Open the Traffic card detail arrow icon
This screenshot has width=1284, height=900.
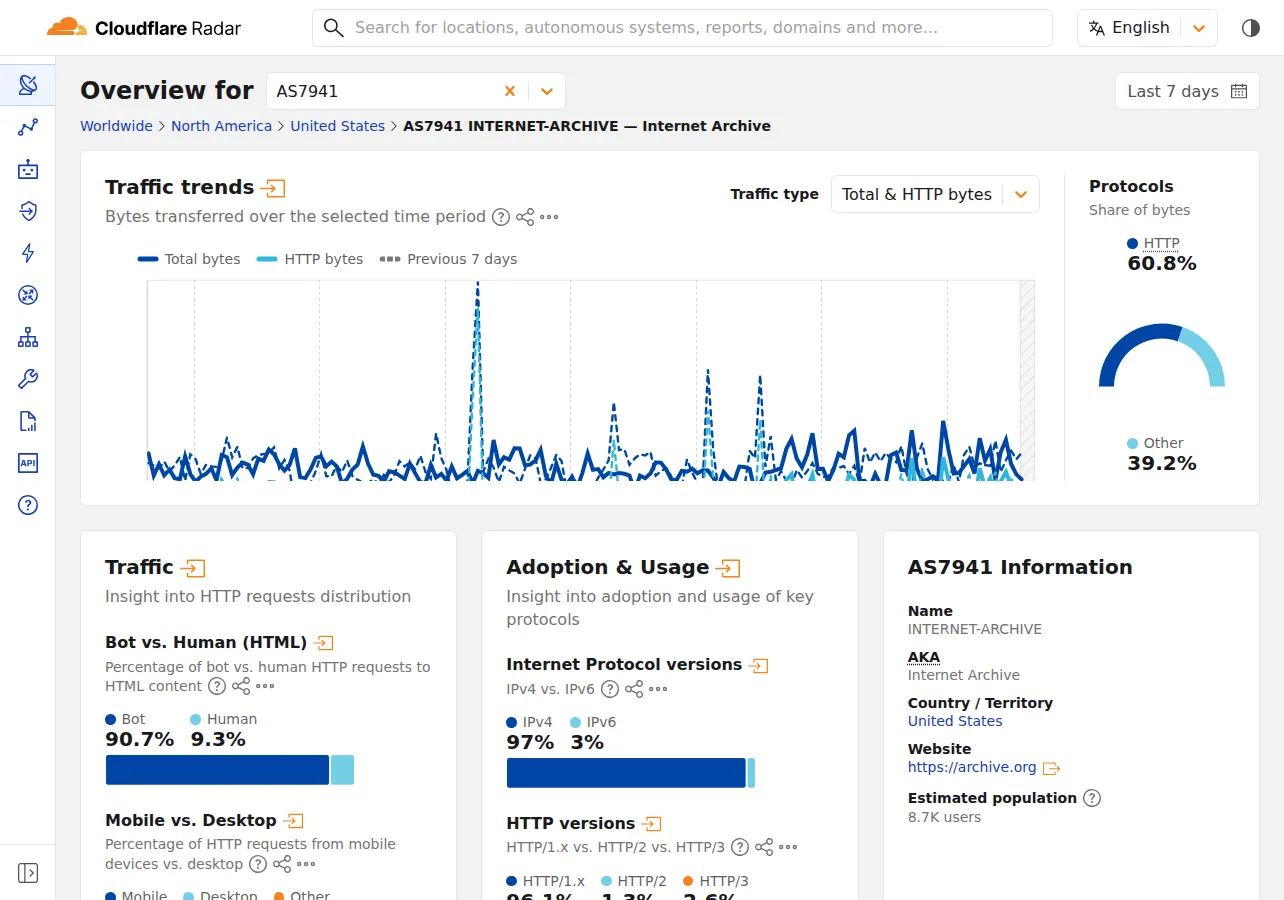(x=192, y=568)
